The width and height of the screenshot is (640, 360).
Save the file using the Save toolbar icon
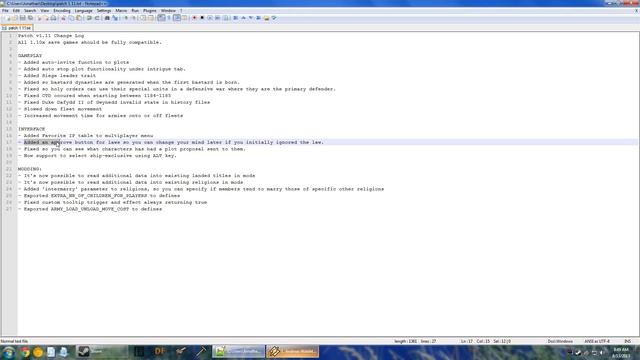pyautogui.click(x=22, y=18)
